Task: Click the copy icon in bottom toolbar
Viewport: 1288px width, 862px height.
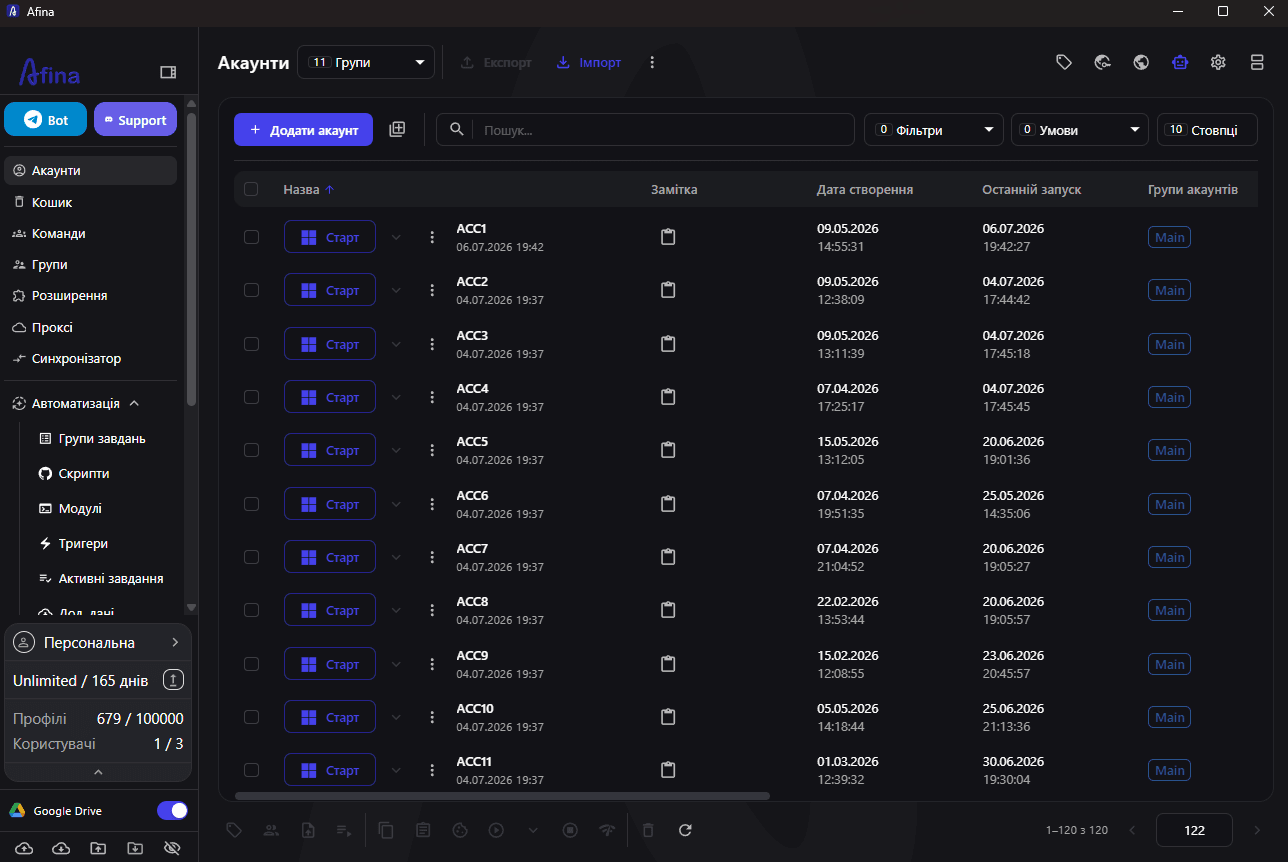Action: (386, 830)
